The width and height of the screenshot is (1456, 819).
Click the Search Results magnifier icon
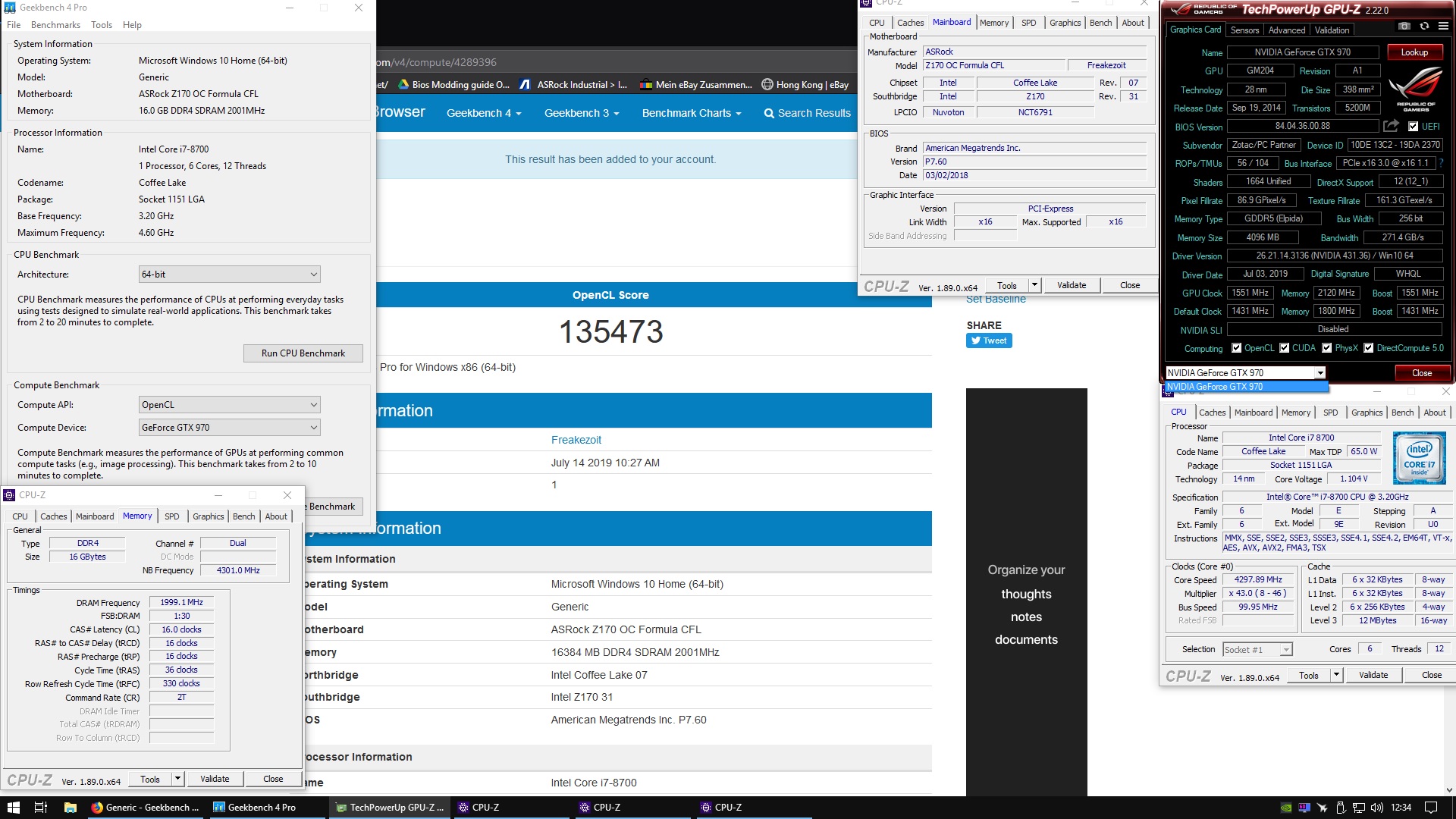point(769,113)
